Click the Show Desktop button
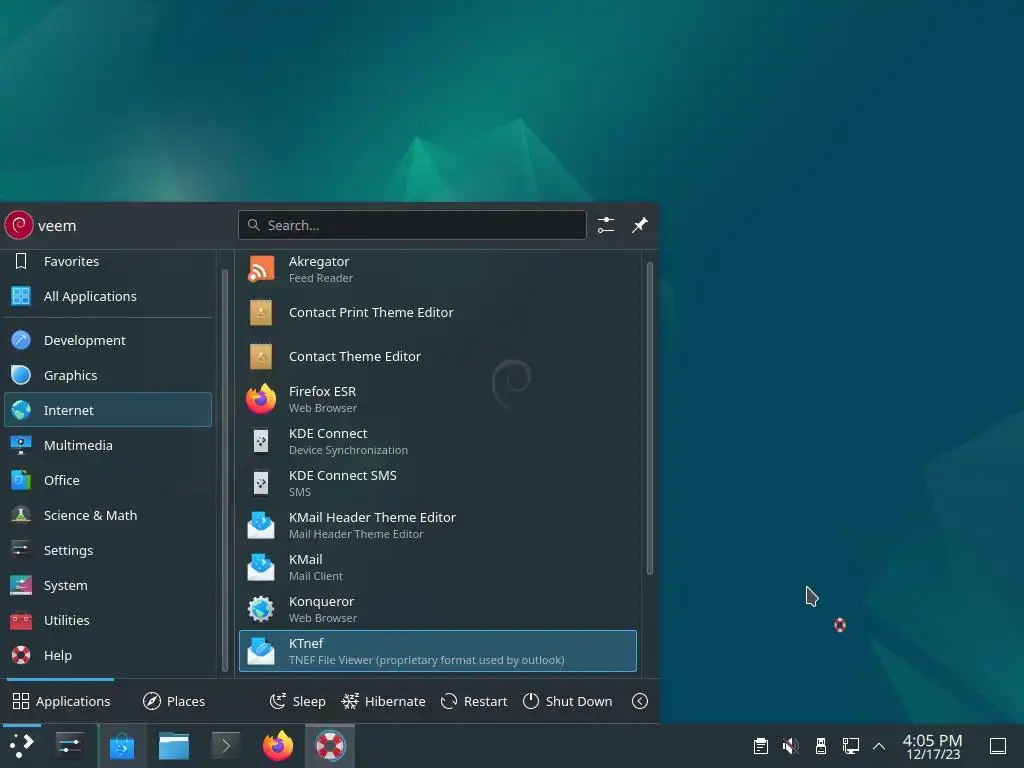Viewport: 1024px width, 768px height. click(998, 746)
